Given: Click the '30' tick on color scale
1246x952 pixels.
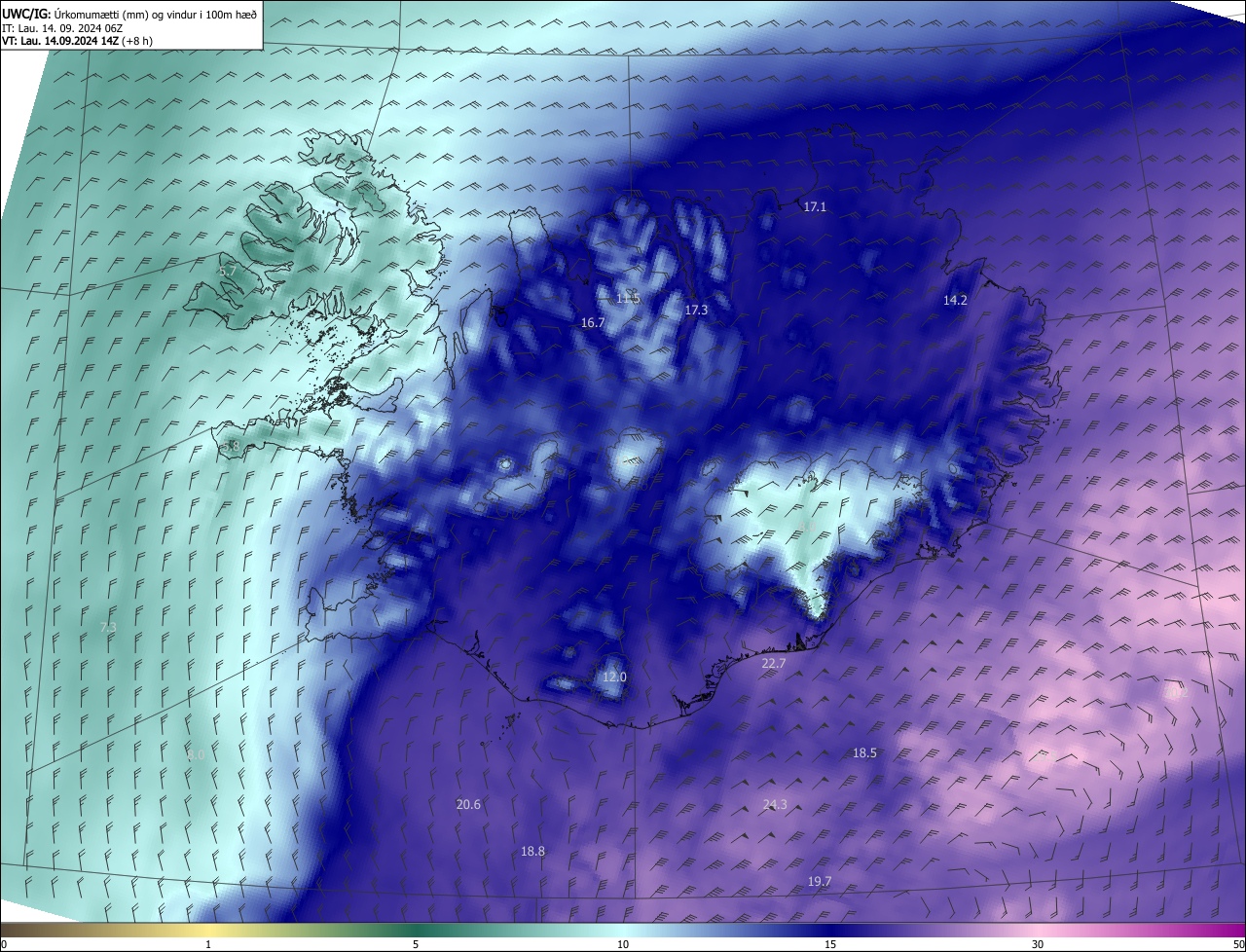Looking at the screenshot, I should coord(1038,945).
